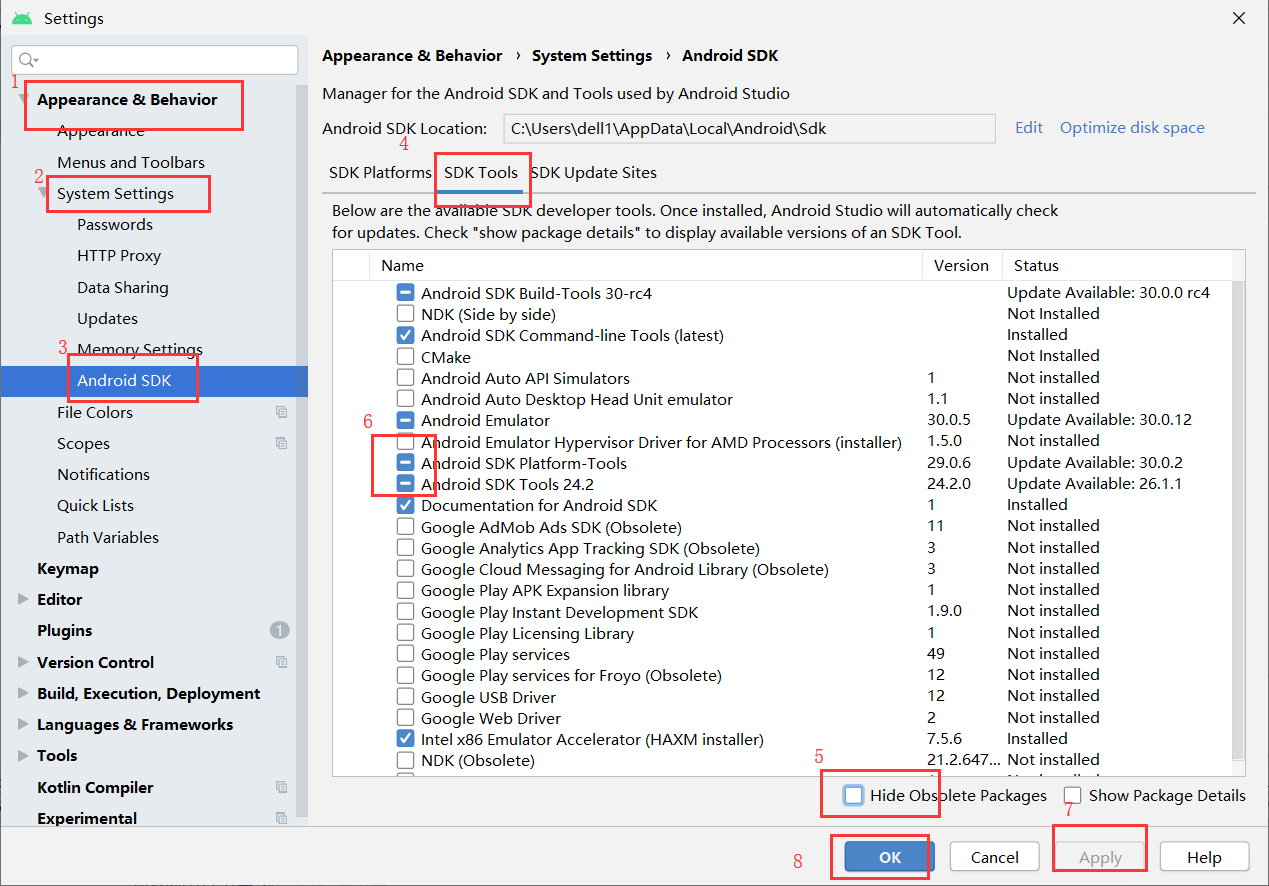This screenshot has height=886, width=1269.
Task: Select the SDK Tools tab
Action: pyautogui.click(x=481, y=172)
